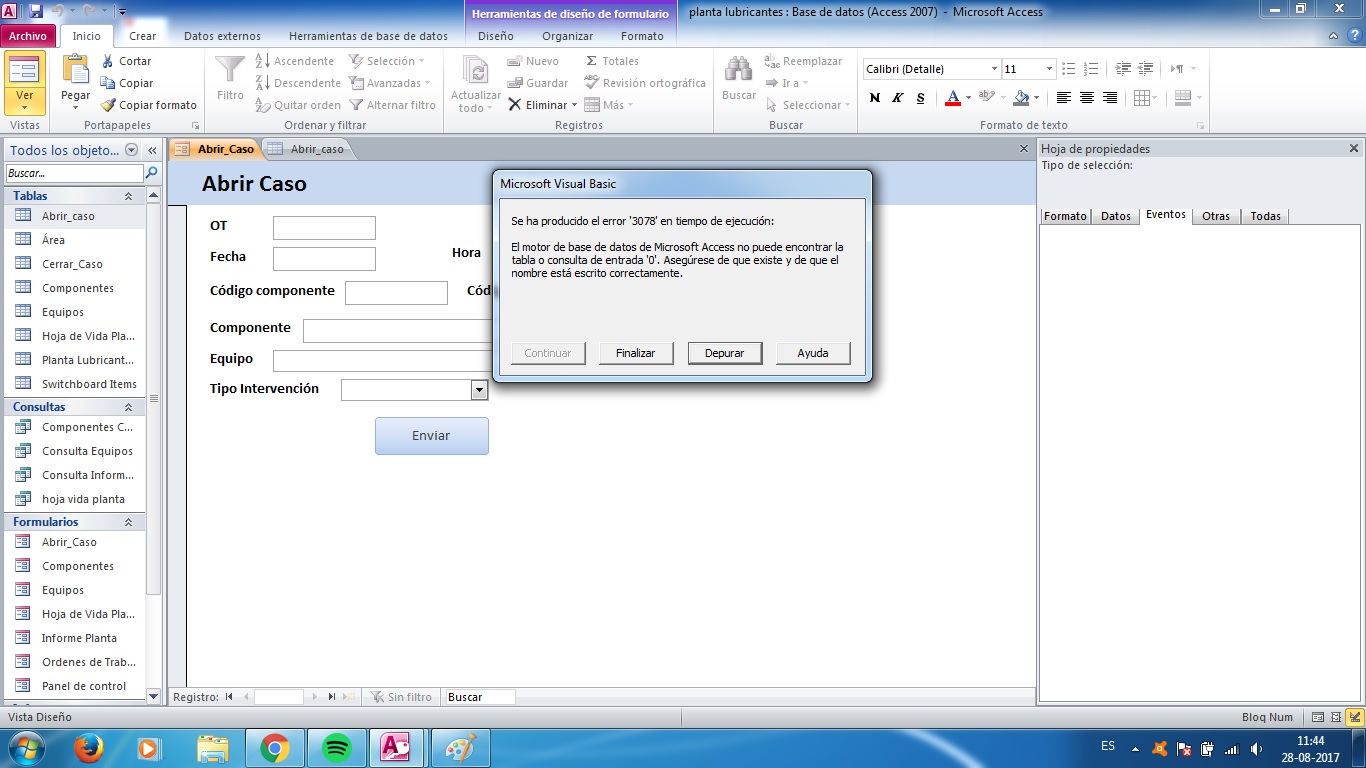Click the Save icon in the quick access toolbar
Image resolution: width=1366 pixels, height=768 pixels.
coord(36,11)
